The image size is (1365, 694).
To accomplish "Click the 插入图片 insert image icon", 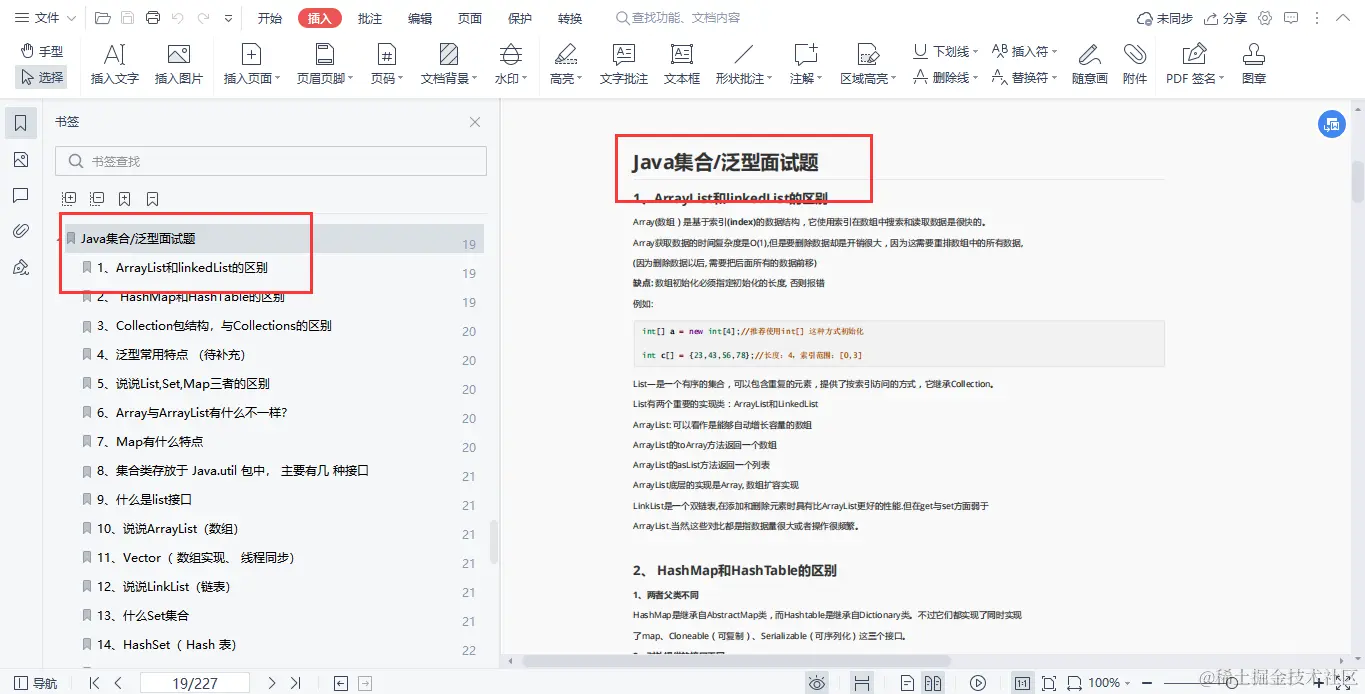I will (178, 60).
